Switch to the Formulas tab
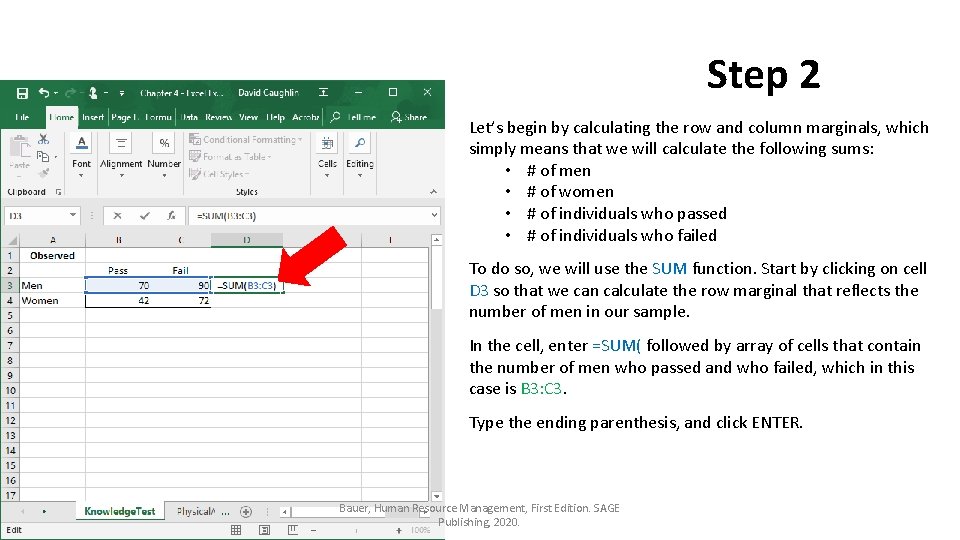 pos(158,117)
